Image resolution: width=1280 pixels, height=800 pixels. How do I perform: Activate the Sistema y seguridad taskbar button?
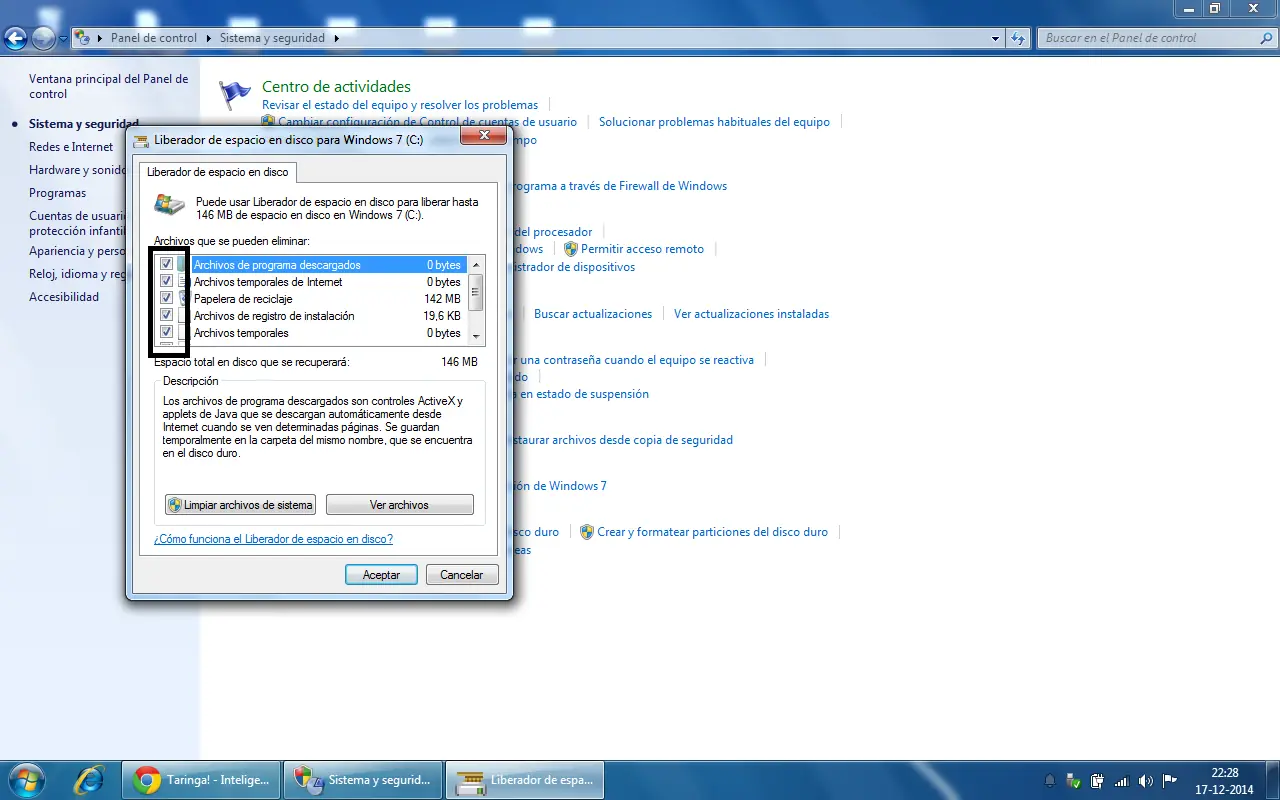[x=362, y=780]
